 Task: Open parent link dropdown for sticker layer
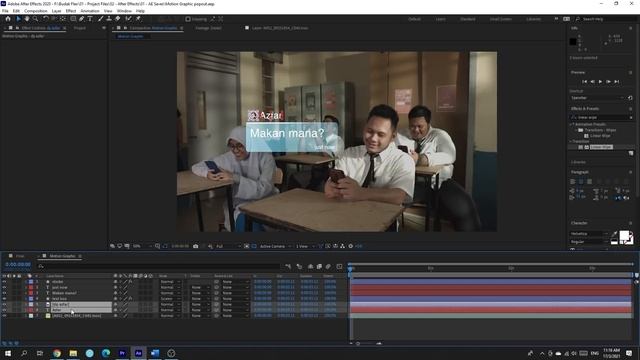235,282
